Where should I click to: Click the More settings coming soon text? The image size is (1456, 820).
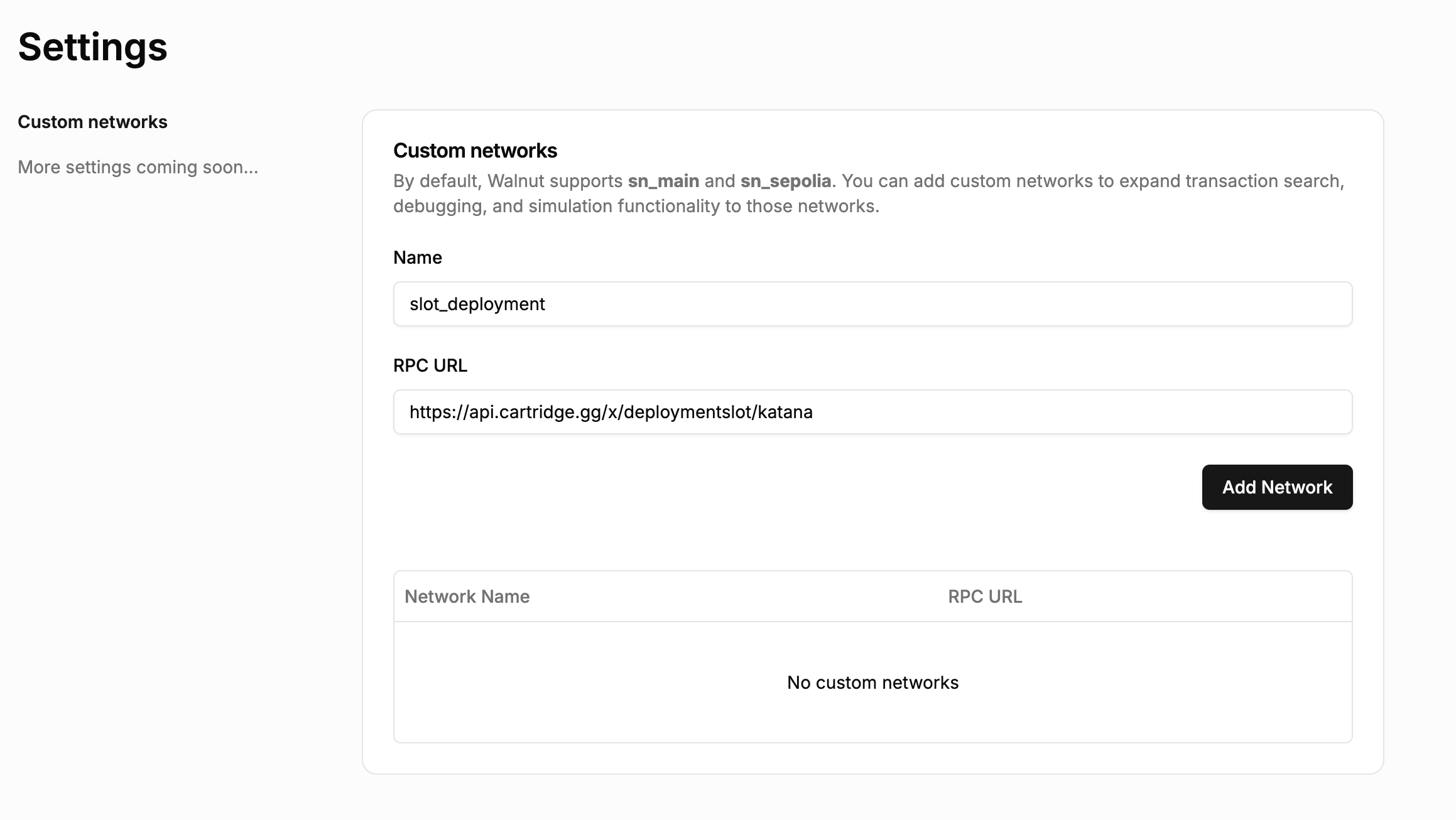[x=138, y=167]
